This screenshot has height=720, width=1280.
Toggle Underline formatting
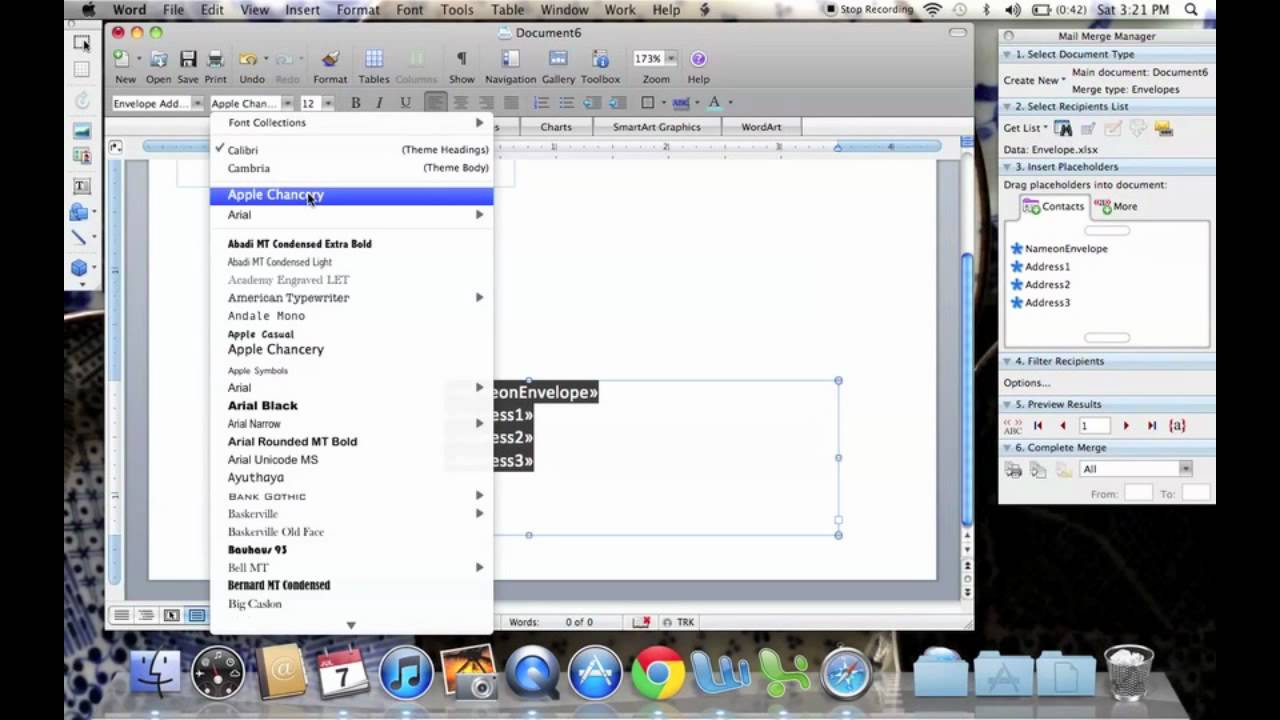point(405,103)
